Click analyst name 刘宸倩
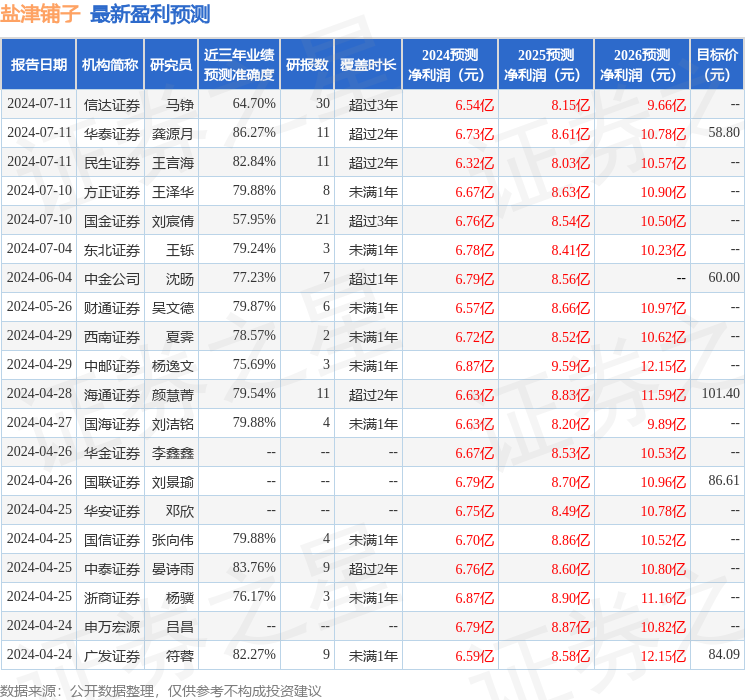The width and height of the screenshot is (745, 700). pyautogui.click(x=172, y=221)
